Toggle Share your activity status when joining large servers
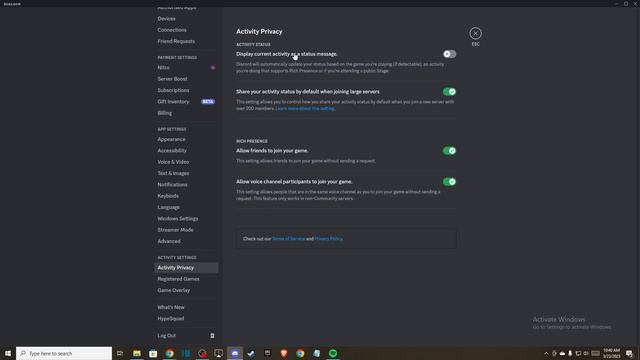 449,91
